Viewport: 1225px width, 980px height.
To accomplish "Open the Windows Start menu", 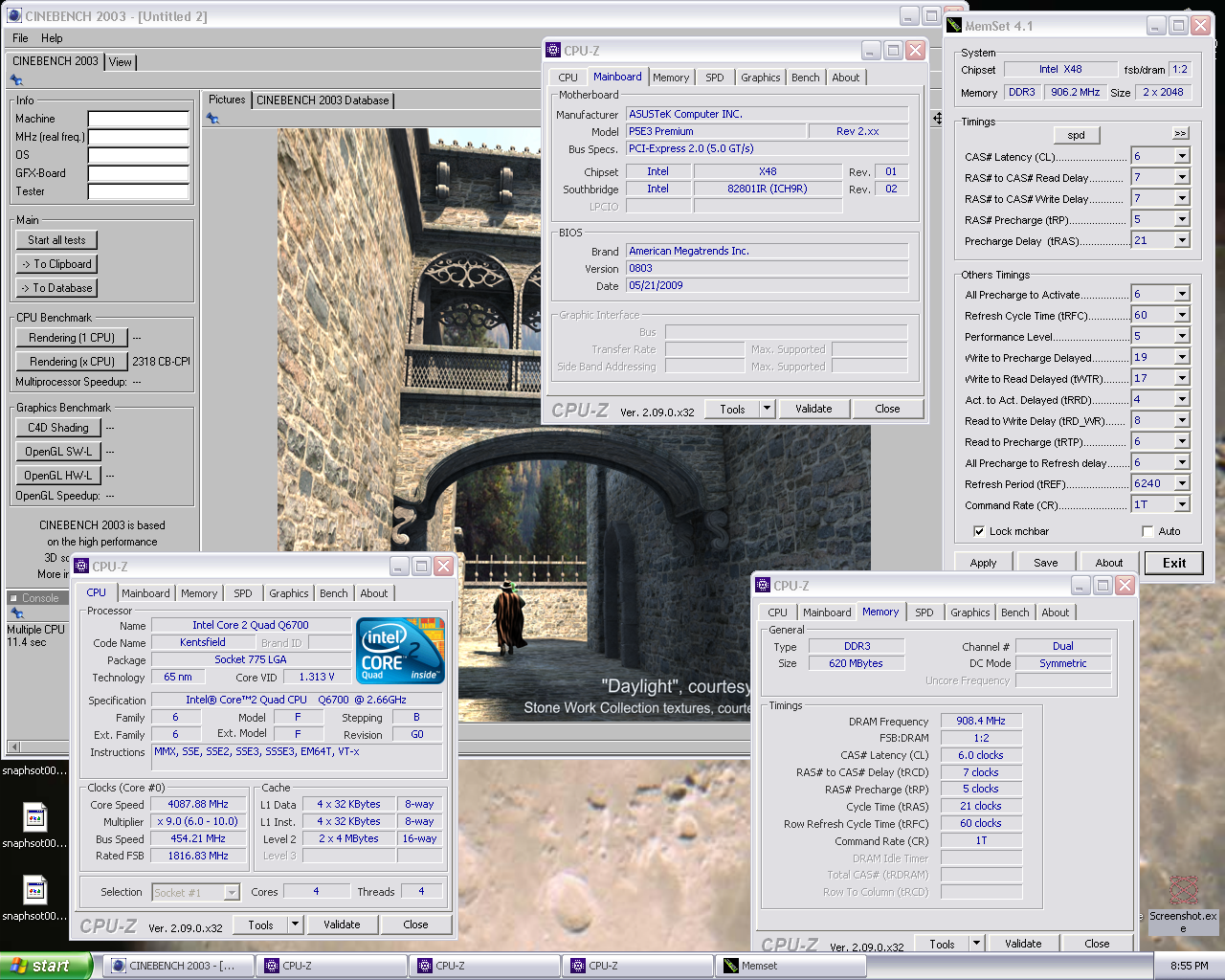I will pyautogui.click(x=45, y=966).
